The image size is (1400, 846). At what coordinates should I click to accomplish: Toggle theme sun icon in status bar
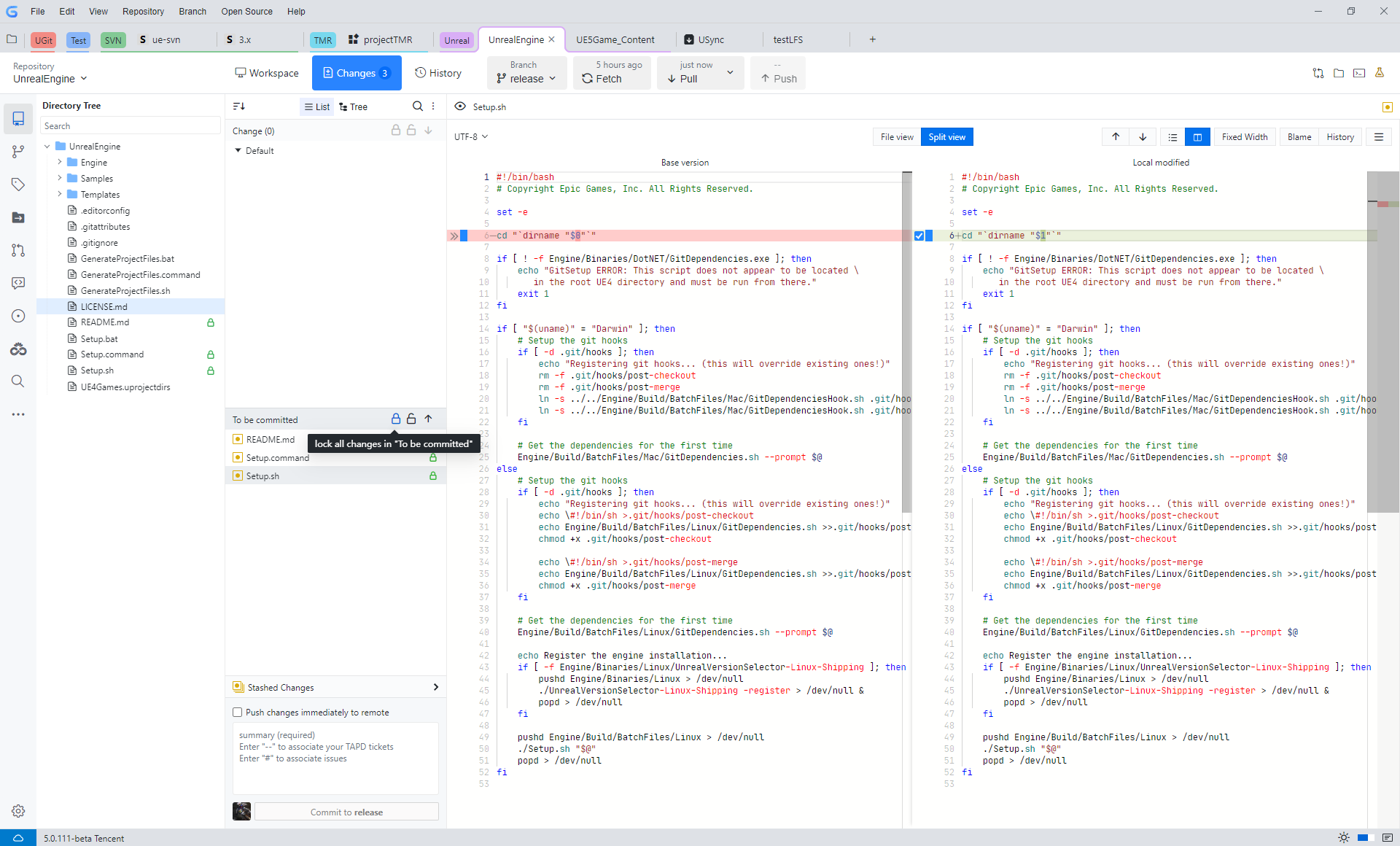[x=1344, y=838]
